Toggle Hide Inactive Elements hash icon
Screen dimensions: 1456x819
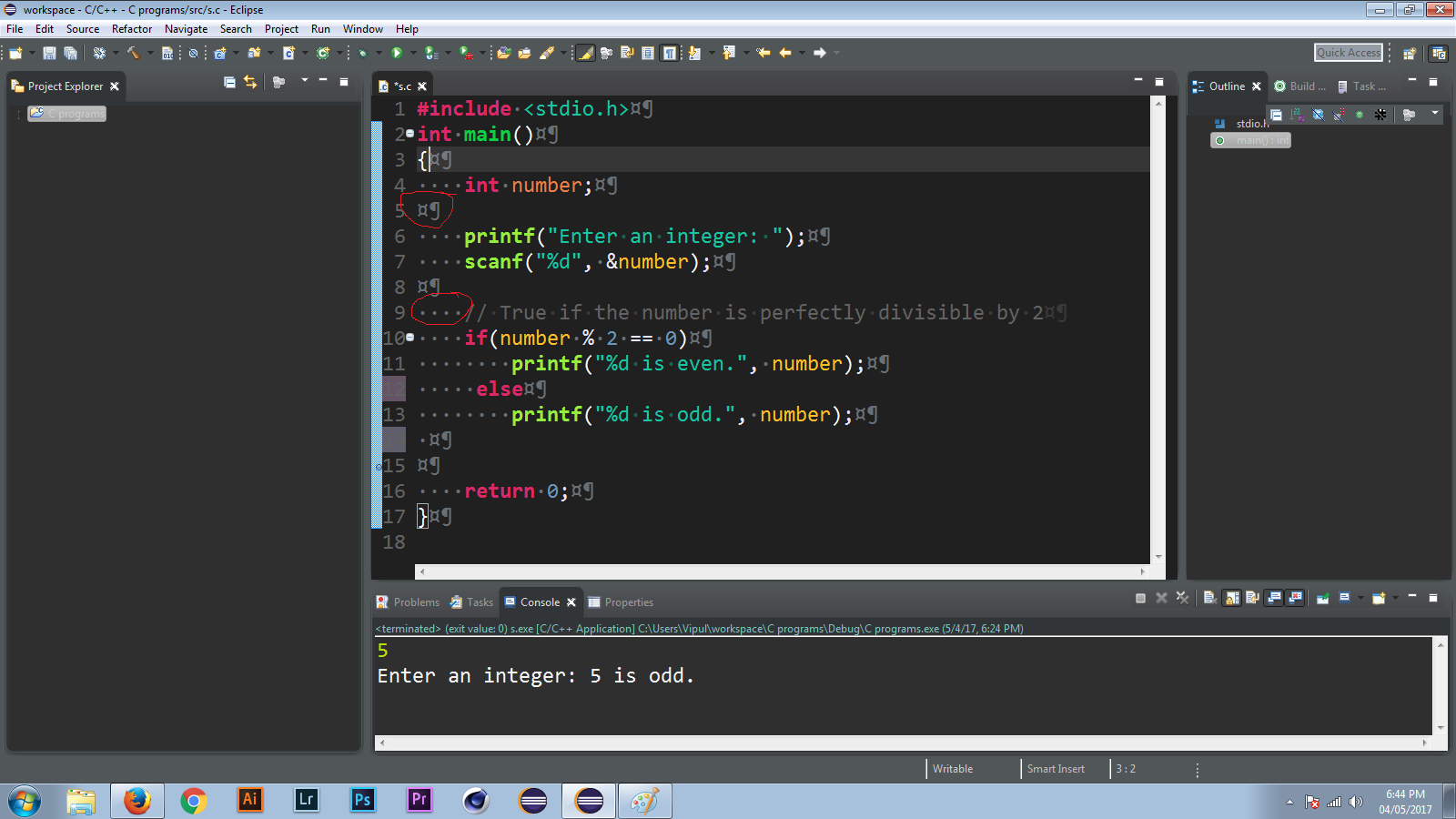(x=1380, y=115)
